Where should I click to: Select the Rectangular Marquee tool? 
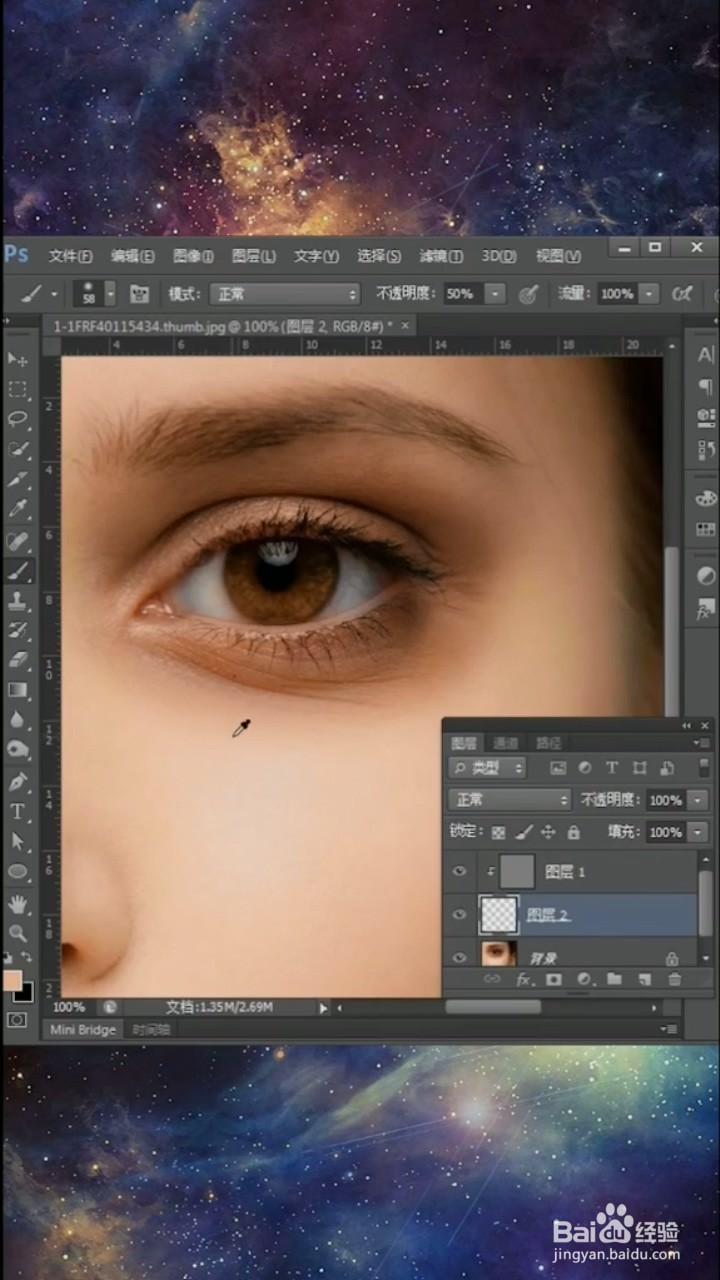pyautogui.click(x=18, y=389)
